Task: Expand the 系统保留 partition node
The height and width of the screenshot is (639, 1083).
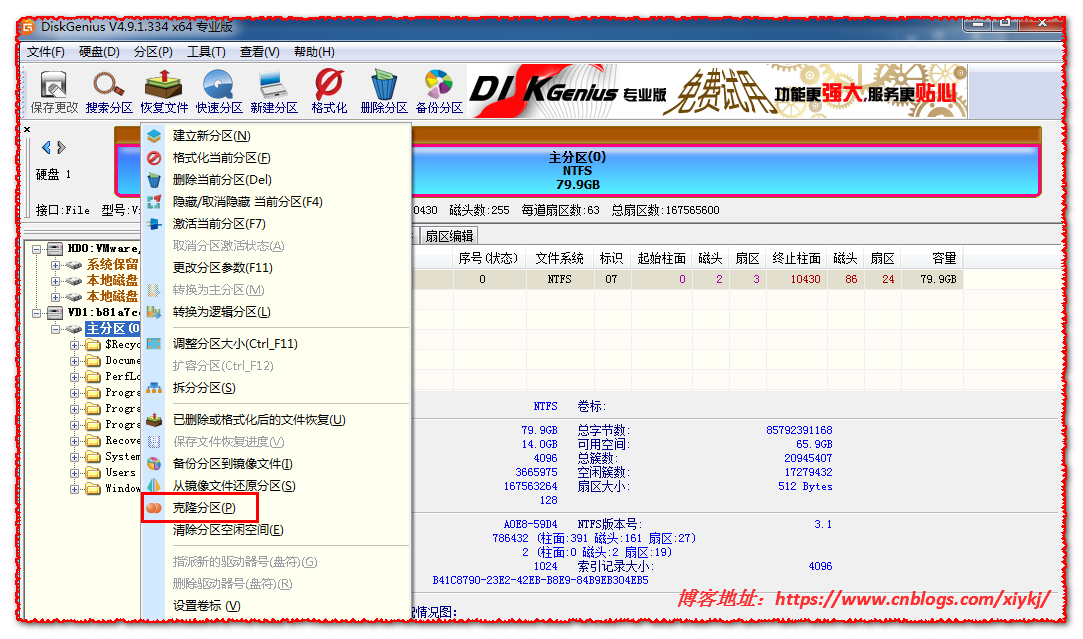Action: (55, 265)
